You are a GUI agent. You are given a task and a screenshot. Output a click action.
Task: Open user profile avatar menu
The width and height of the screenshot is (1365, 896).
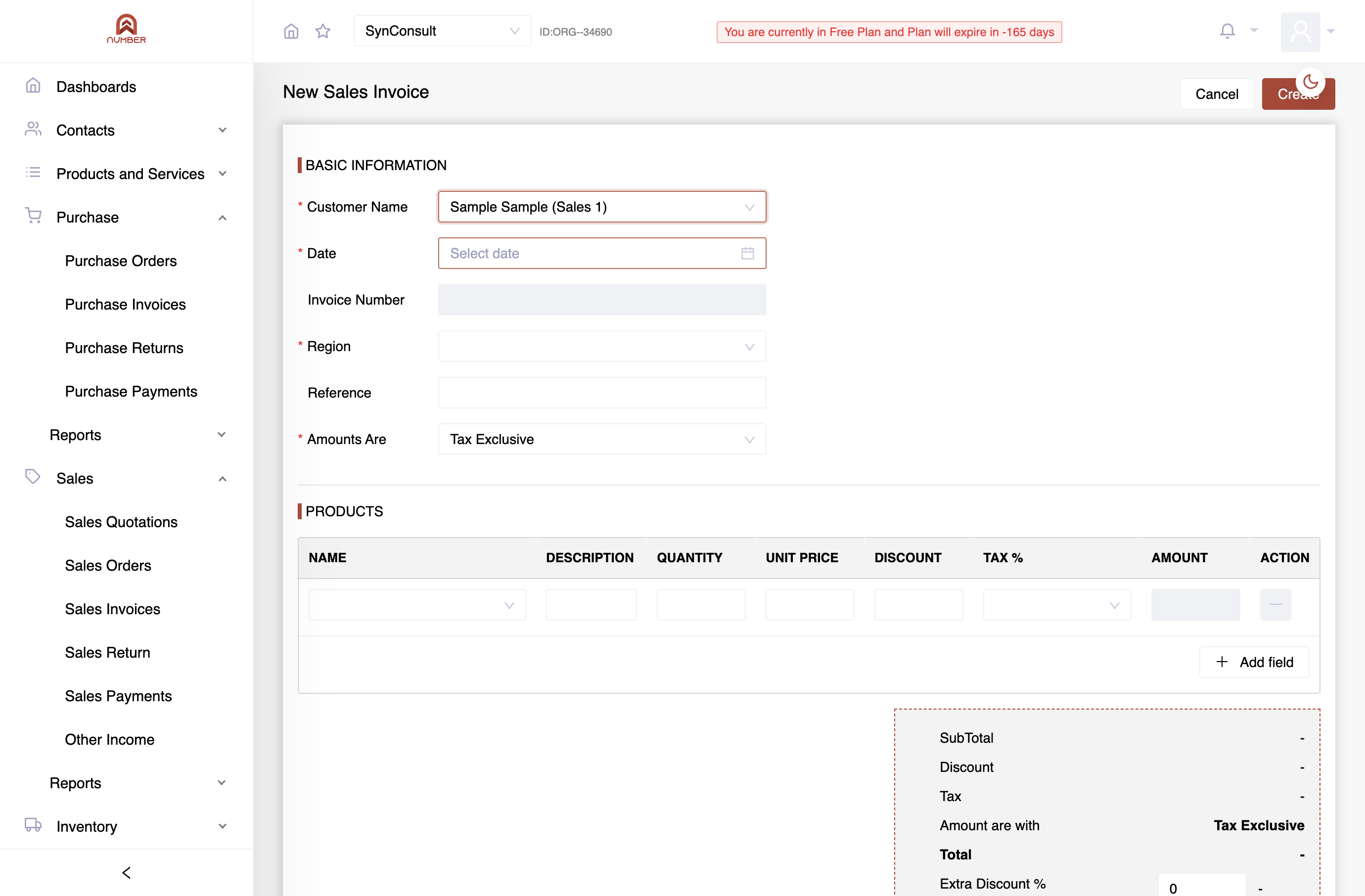(1300, 32)
